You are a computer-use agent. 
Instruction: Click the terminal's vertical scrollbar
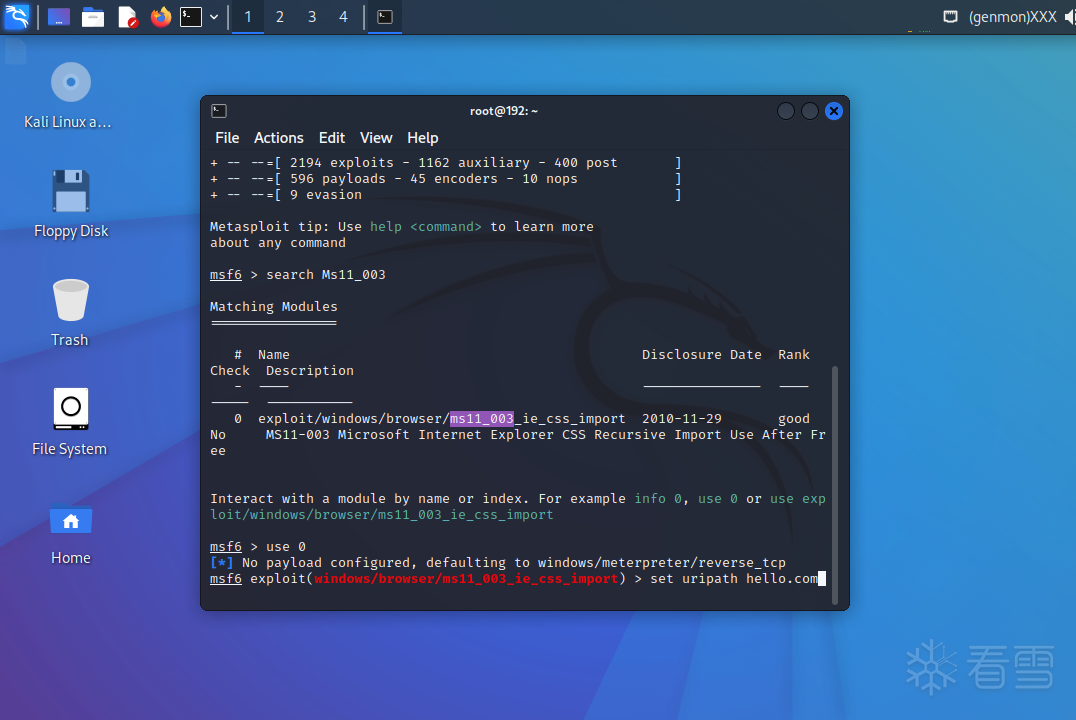pos(835,485)
